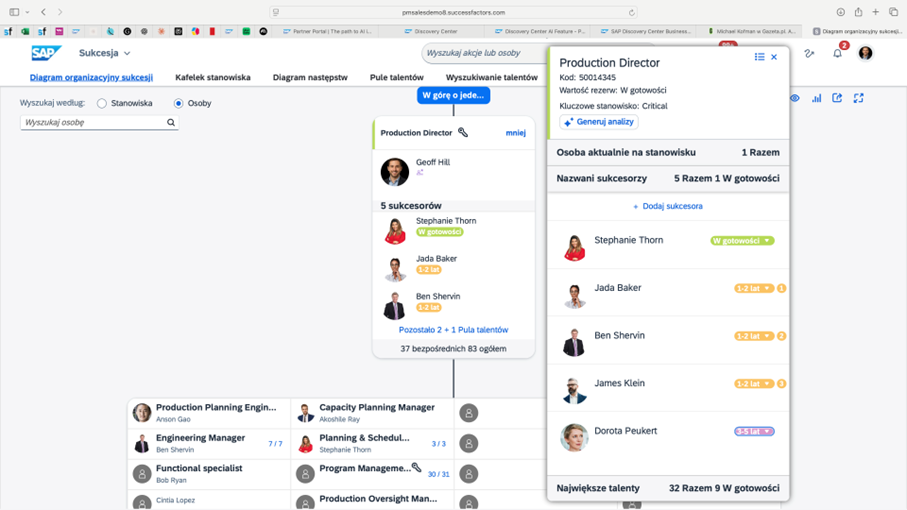Click the Generuj analizy button
The height and width of the screenshot is (510, 907).
pyautogui.click(x=599, y=122)
